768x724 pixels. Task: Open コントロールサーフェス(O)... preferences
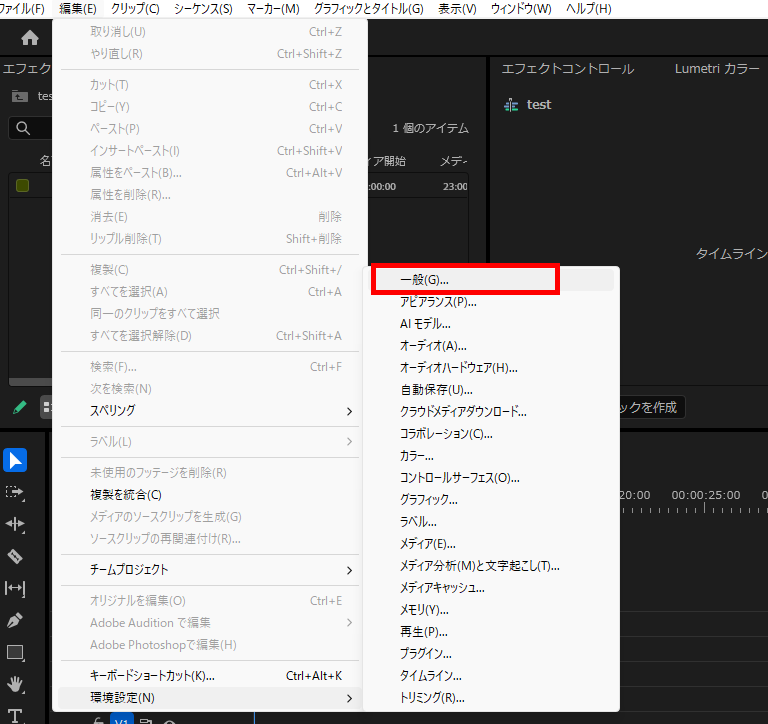[491, 478]
